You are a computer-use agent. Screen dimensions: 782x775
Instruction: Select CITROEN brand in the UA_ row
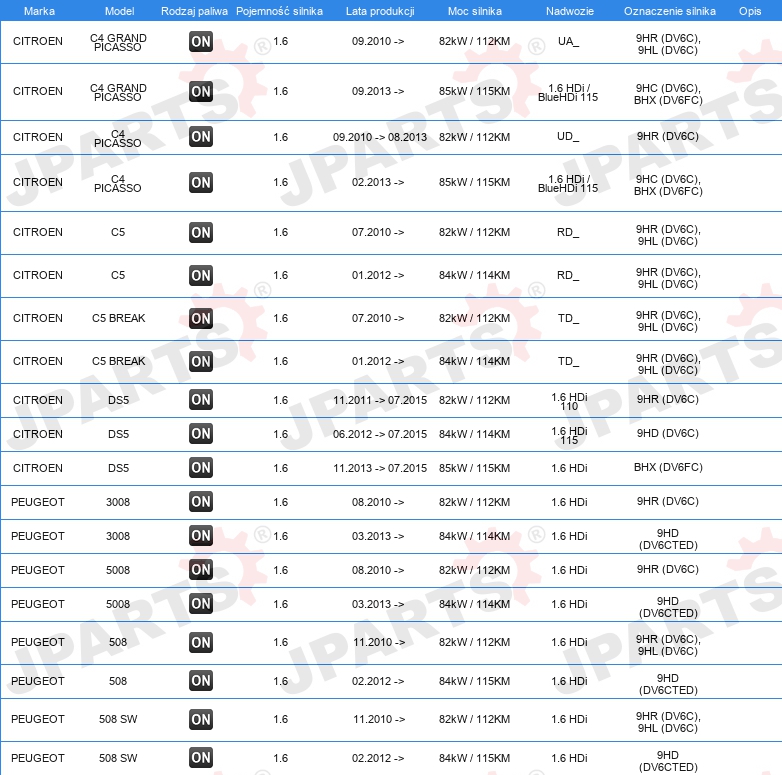38,41
